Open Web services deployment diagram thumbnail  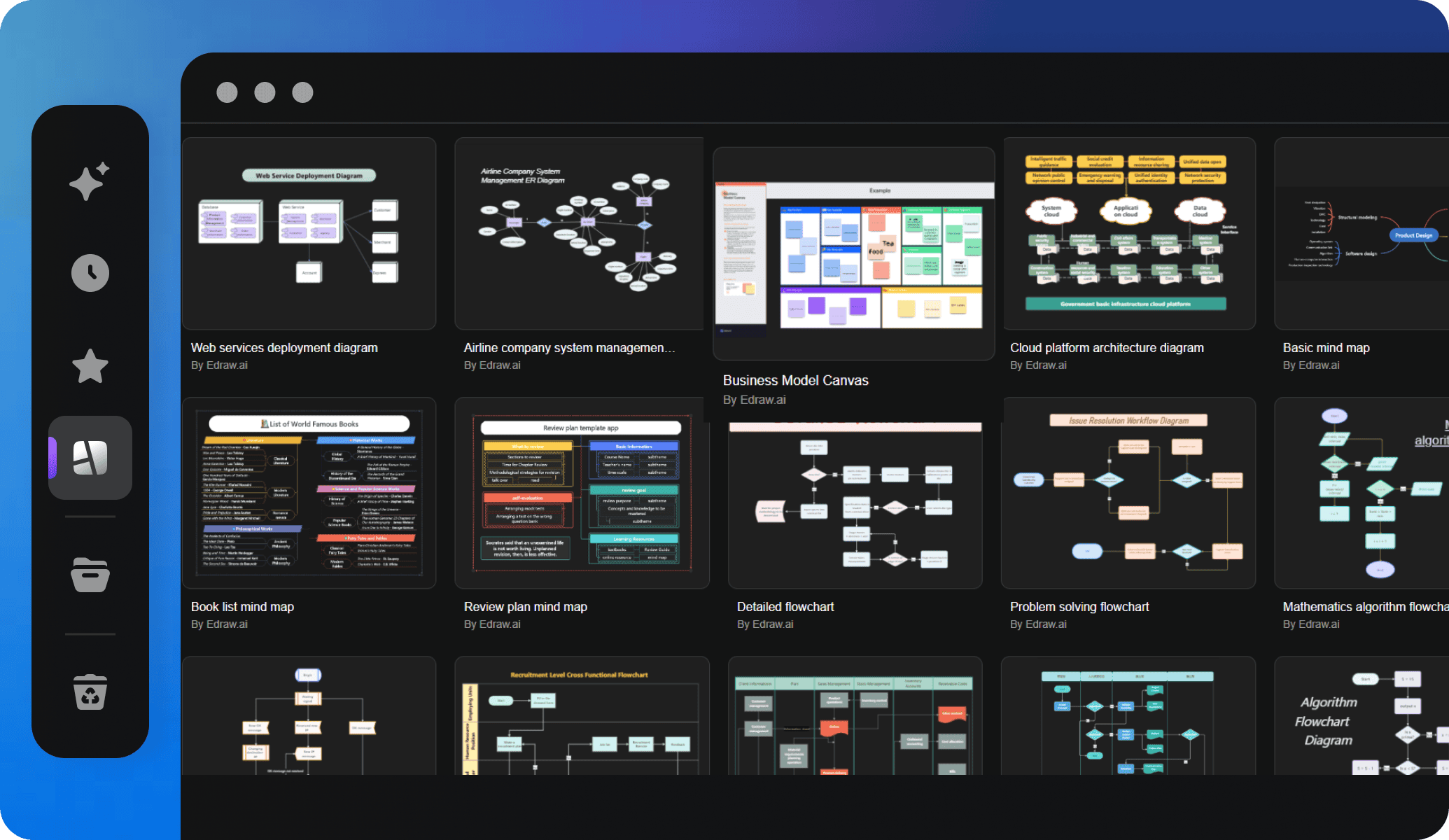coord(309,233)
